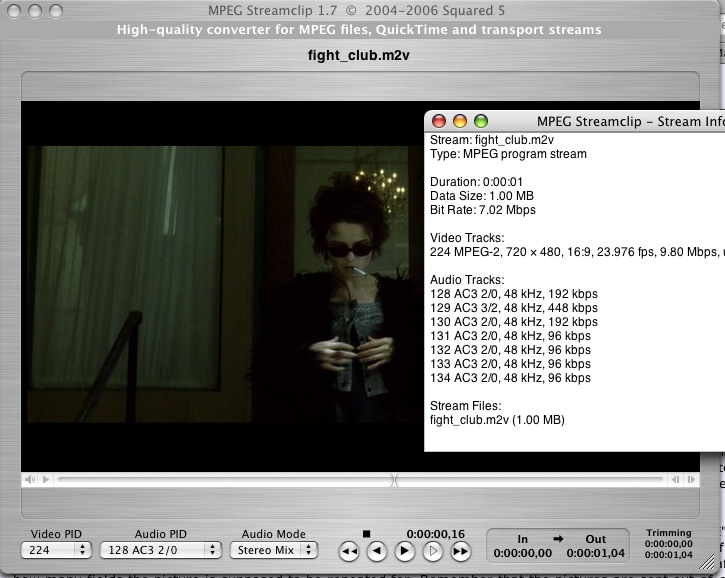This screenshot has width=725, height=578.
Task: Click the step-backward icon at the right of the scrubber
Action: tap(676, 480)
